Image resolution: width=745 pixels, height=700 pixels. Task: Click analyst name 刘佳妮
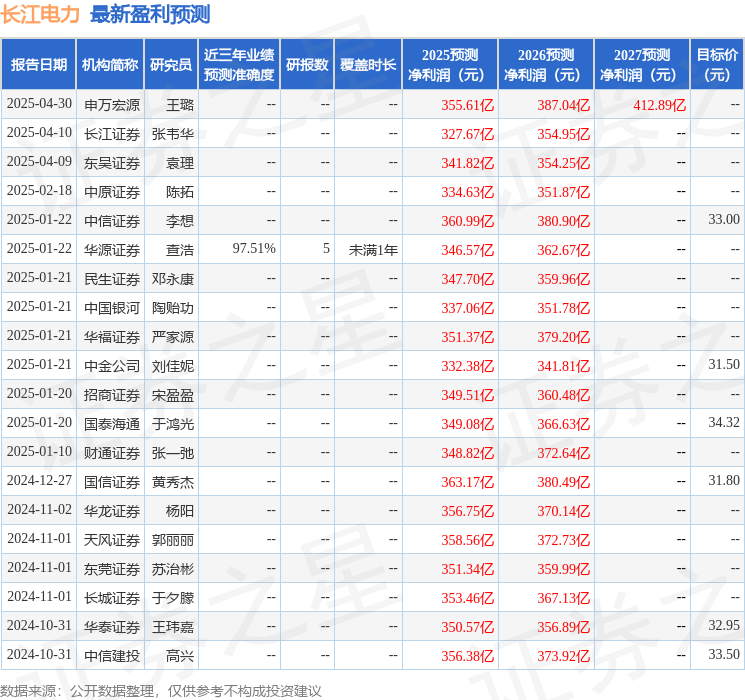coord(173,366)
